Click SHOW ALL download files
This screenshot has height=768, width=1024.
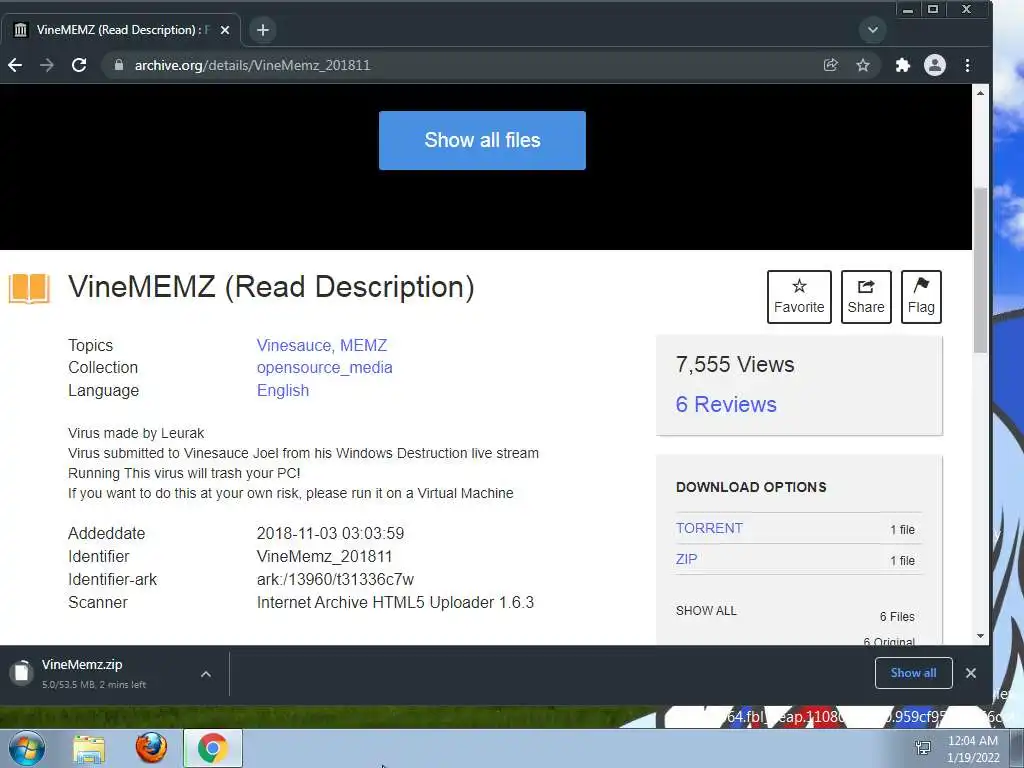coord(706,611)
